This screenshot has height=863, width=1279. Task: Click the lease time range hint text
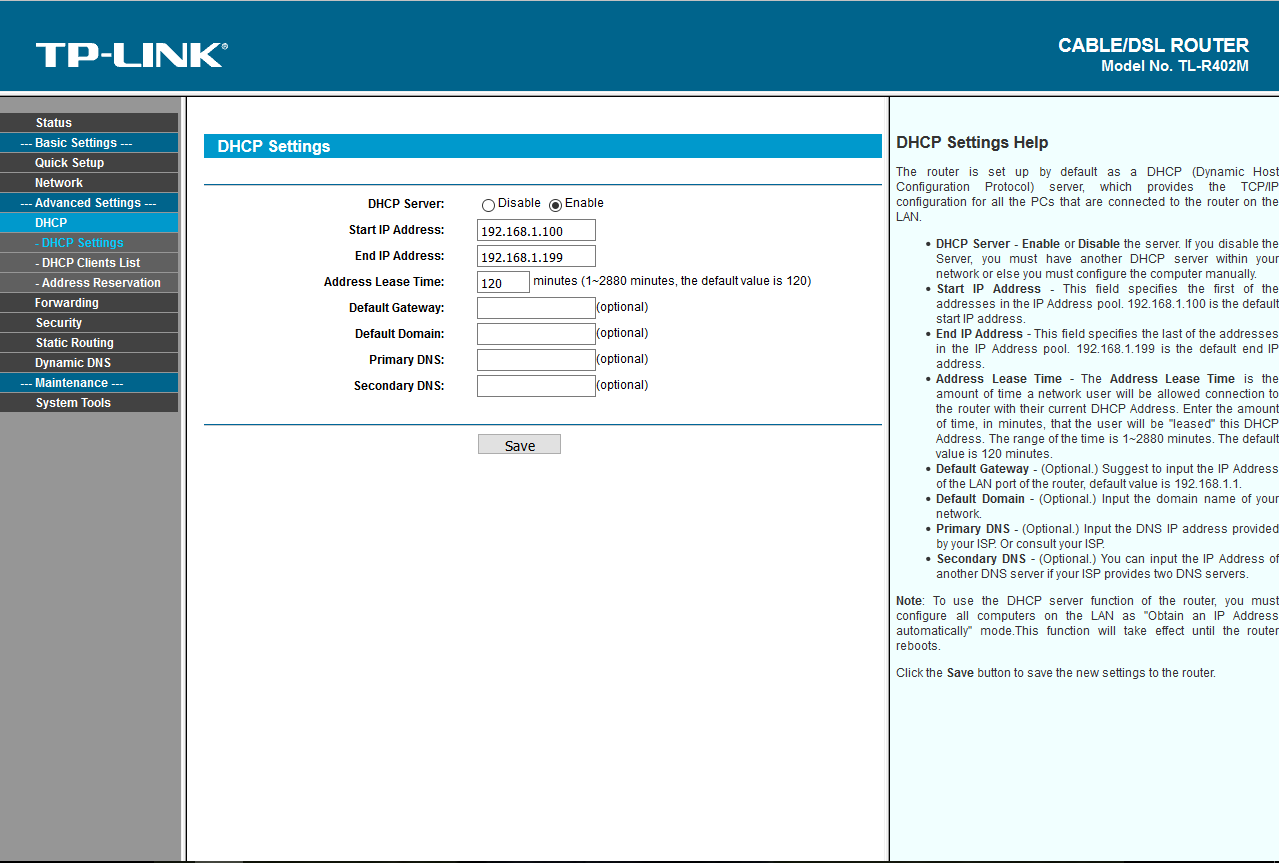[x=672, y=281]
